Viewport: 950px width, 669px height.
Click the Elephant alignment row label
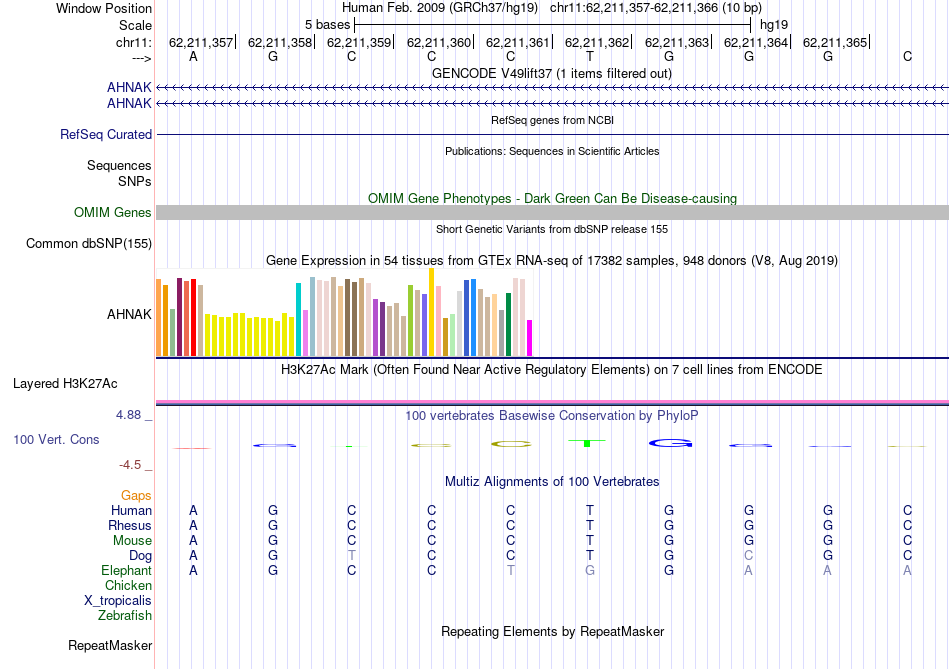coord(126,571)
